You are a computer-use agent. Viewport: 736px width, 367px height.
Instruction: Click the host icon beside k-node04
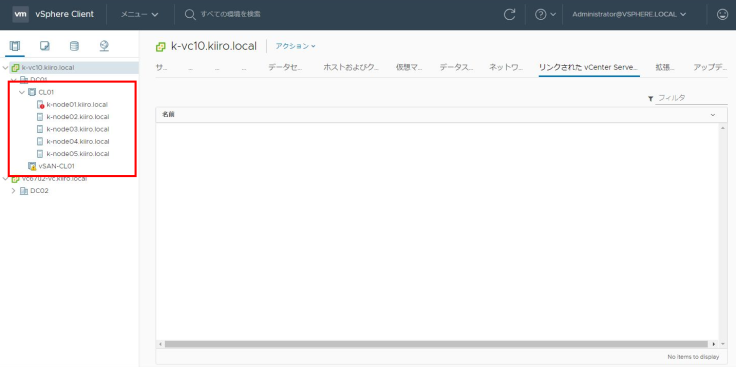pyautogui.click(x=40, y=141)
